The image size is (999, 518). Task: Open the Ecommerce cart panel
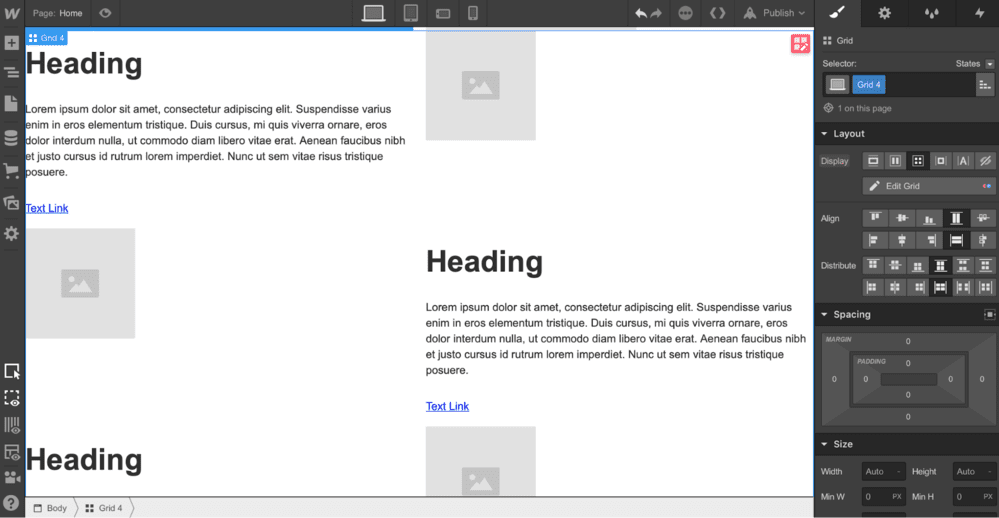(11, 171)
